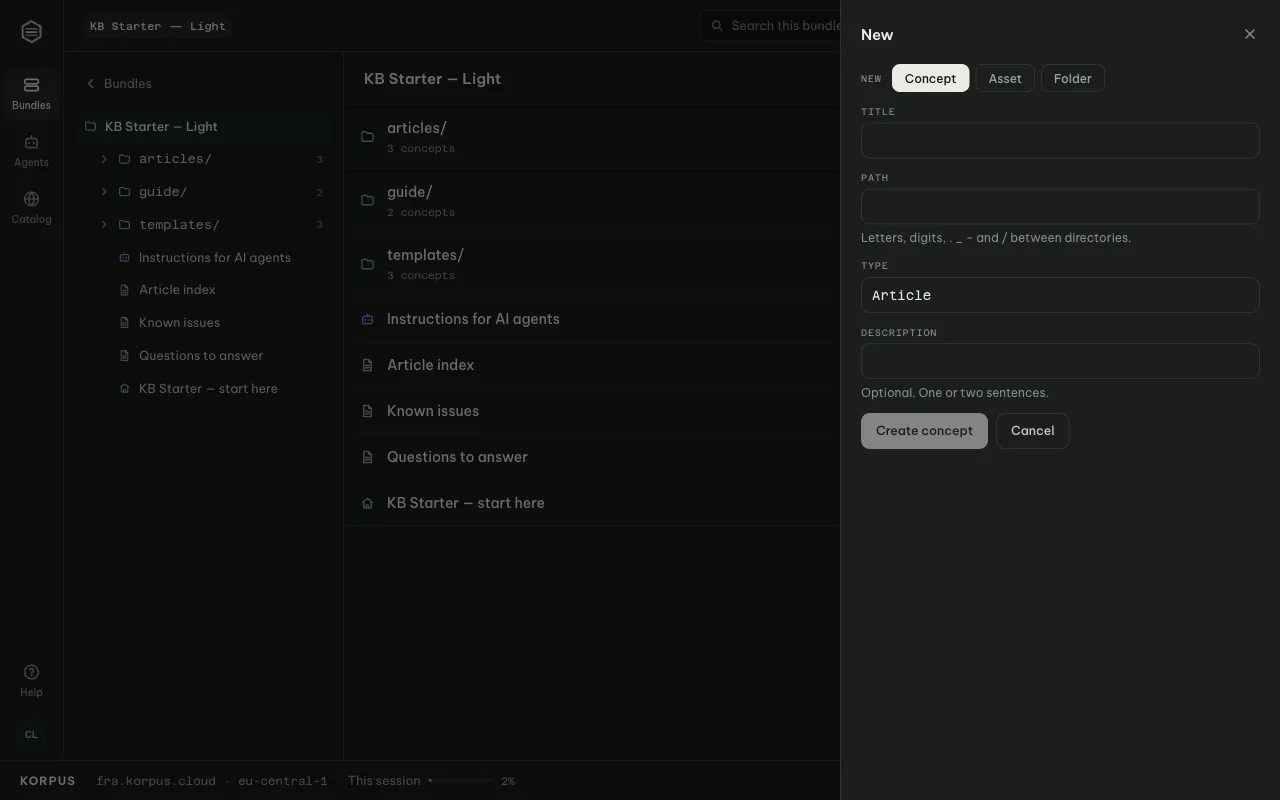1280x800 pixels.
Task: Click the agent icon beside Instructions for AI agents in main list
Action: tap(367, 319)
